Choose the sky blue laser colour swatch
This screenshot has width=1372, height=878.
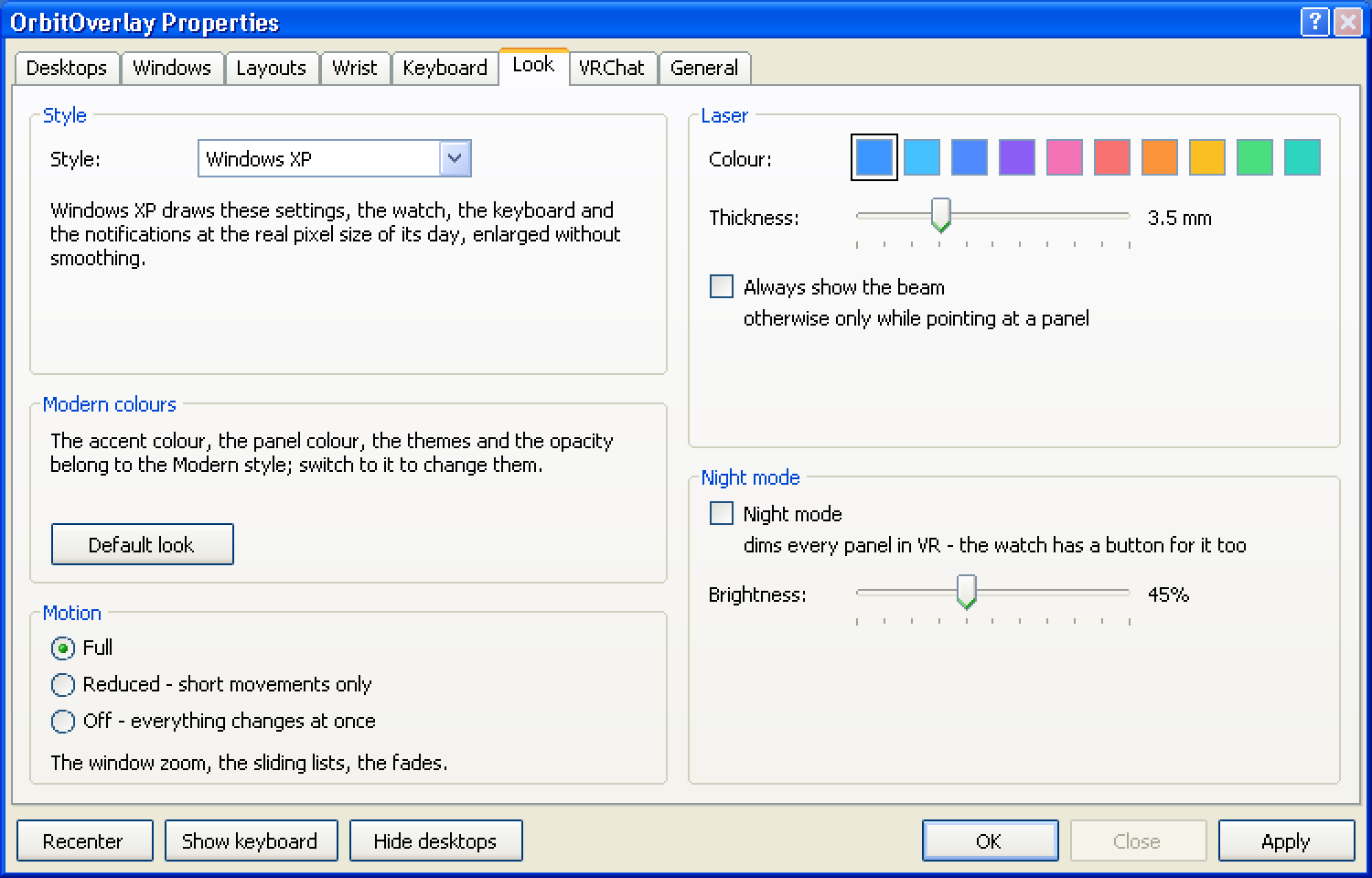tap(922, 157)
